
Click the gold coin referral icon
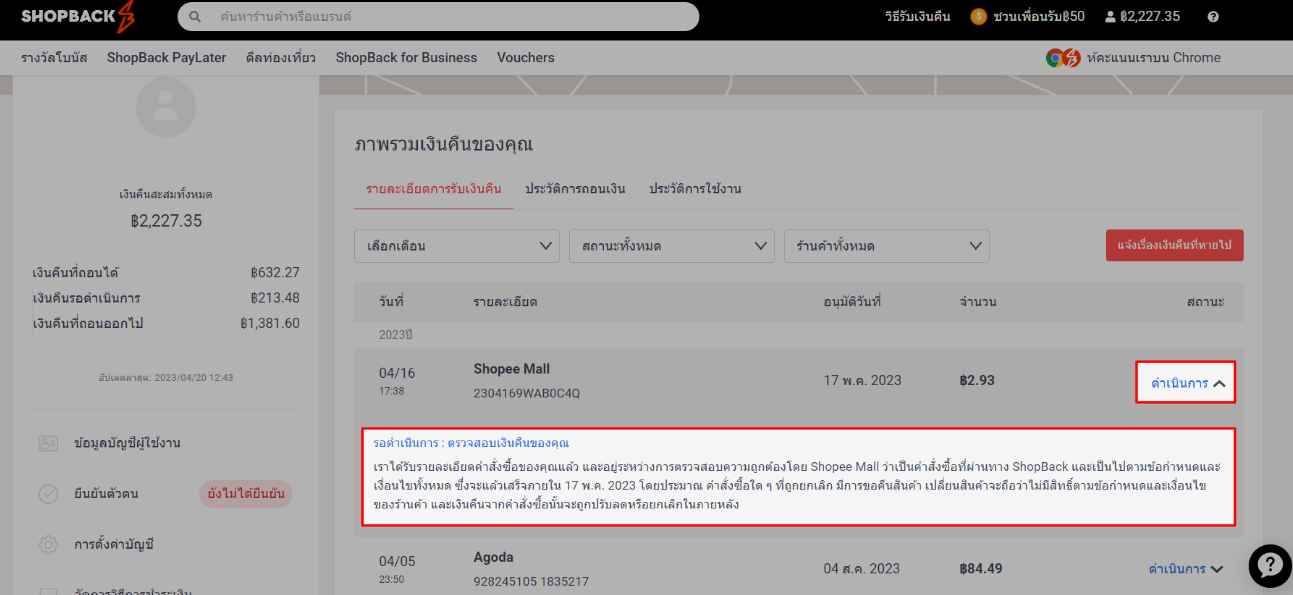(979, 17)
